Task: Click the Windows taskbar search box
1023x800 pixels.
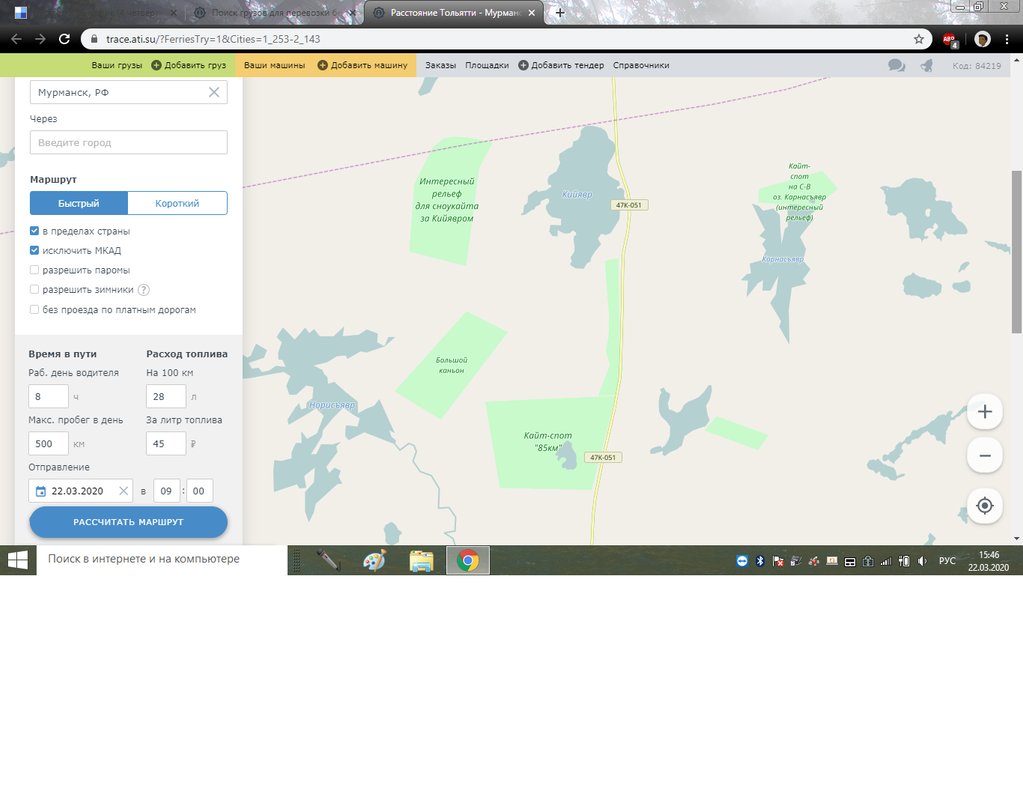Action: (x=162, y=559)
